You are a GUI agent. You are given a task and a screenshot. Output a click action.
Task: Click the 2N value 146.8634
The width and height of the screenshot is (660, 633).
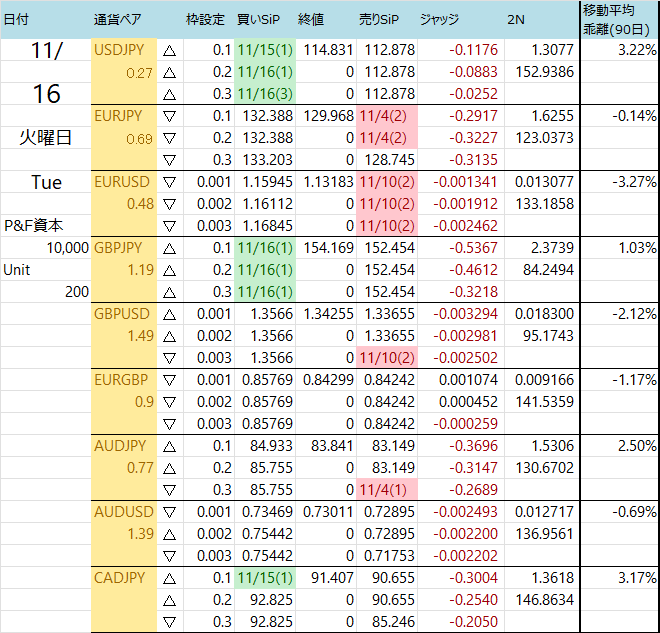542,600
